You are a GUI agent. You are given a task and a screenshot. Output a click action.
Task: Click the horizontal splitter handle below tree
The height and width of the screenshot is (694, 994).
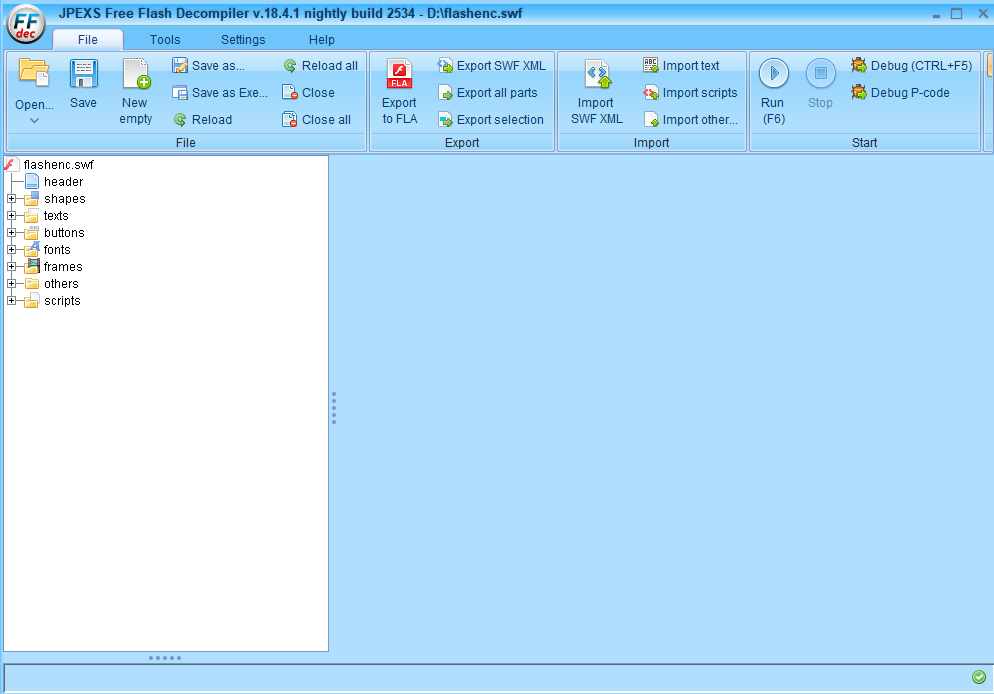[165, 658]
